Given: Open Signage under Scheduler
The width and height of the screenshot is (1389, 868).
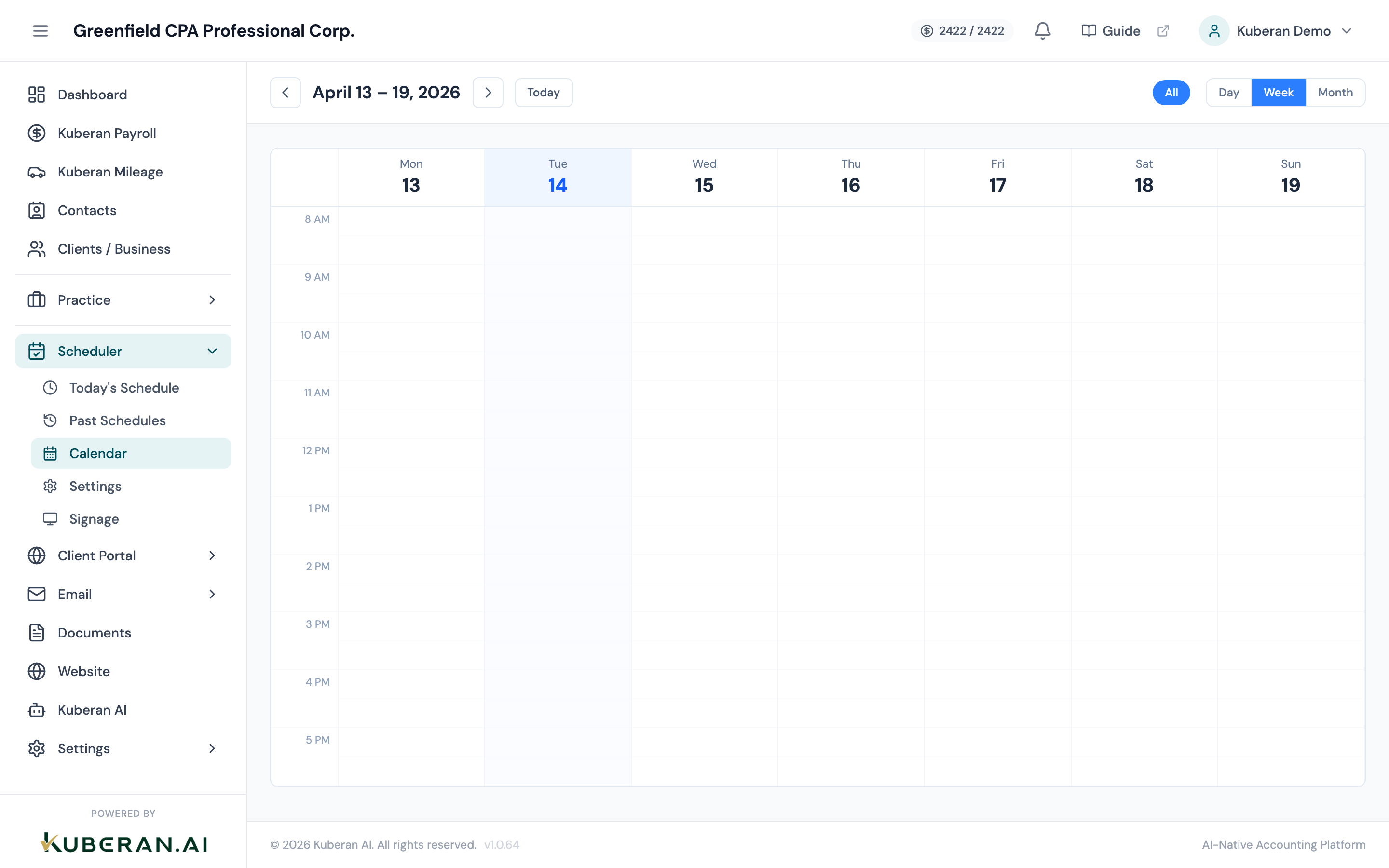Looking at the screenshot, I should (x=131, y=519).
